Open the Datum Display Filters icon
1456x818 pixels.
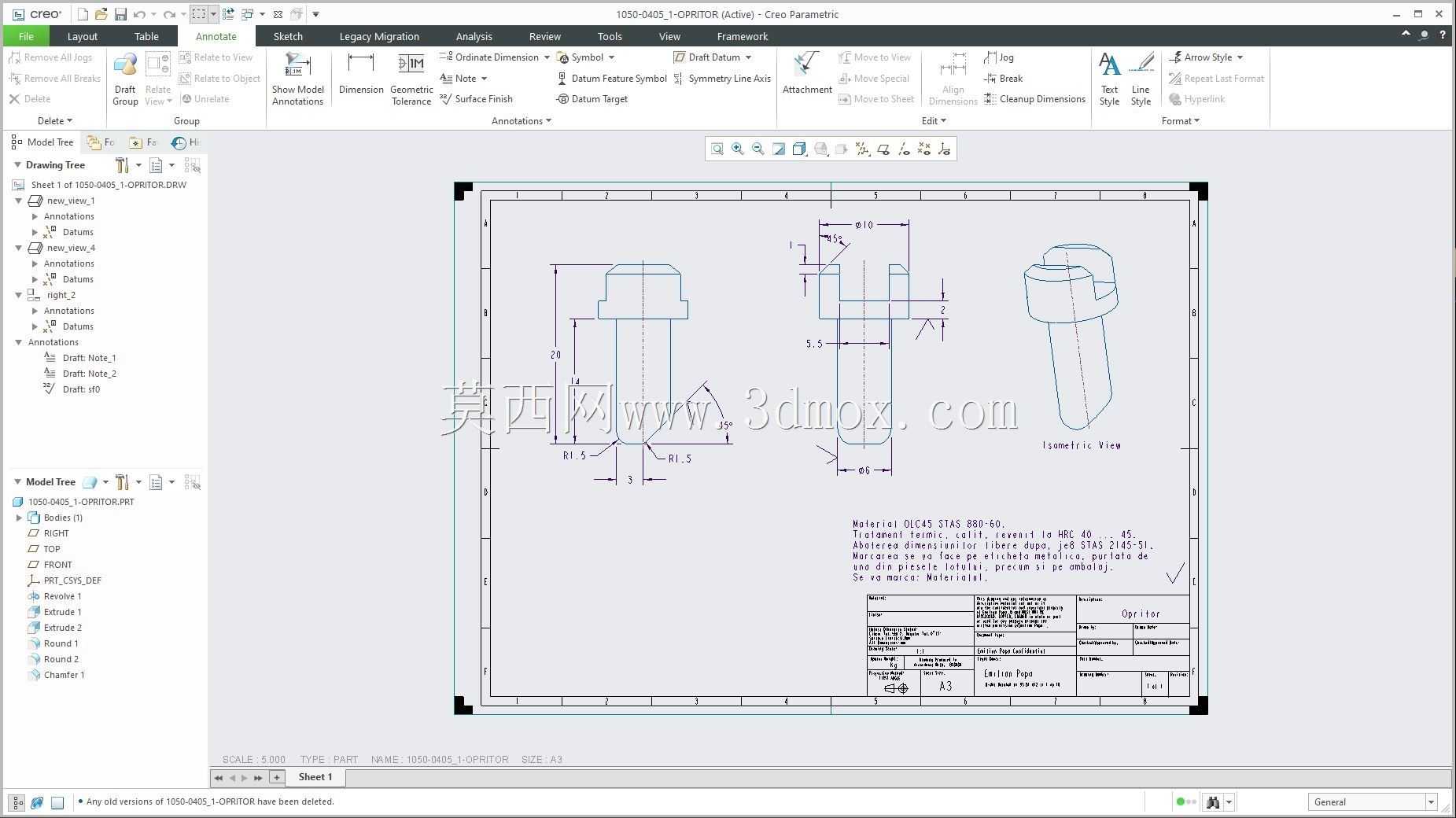click(x=863, y=149)
